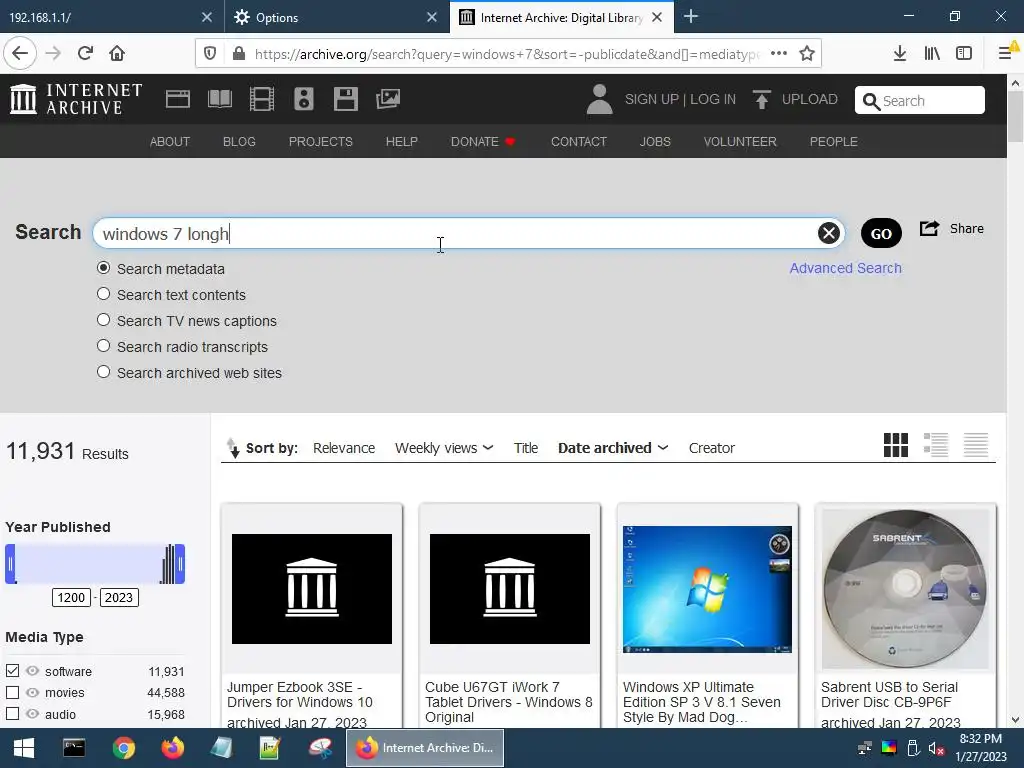Click the user avatar icon
This screenshot has height=768, width=1024.
pos(600,99)
